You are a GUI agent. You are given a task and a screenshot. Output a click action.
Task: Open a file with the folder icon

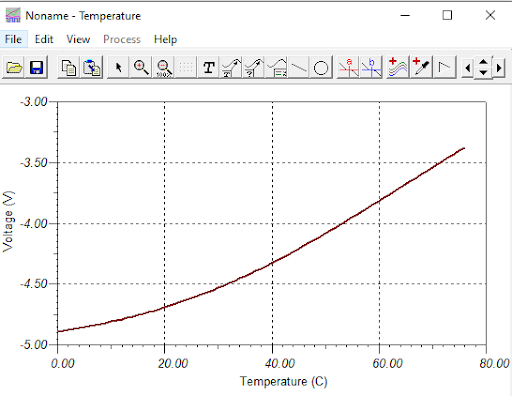14,68
